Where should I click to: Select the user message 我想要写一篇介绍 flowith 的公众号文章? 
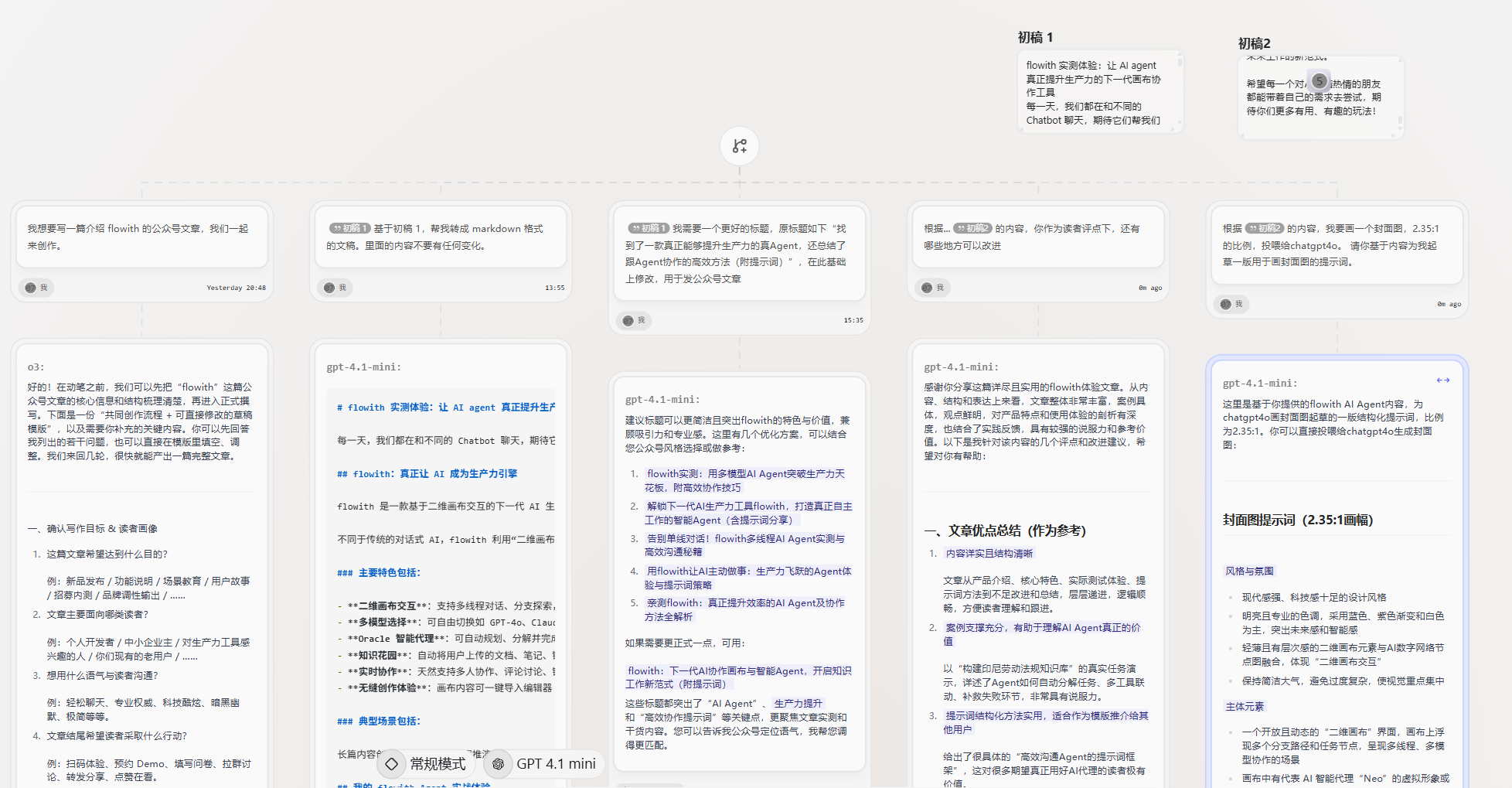141,237
